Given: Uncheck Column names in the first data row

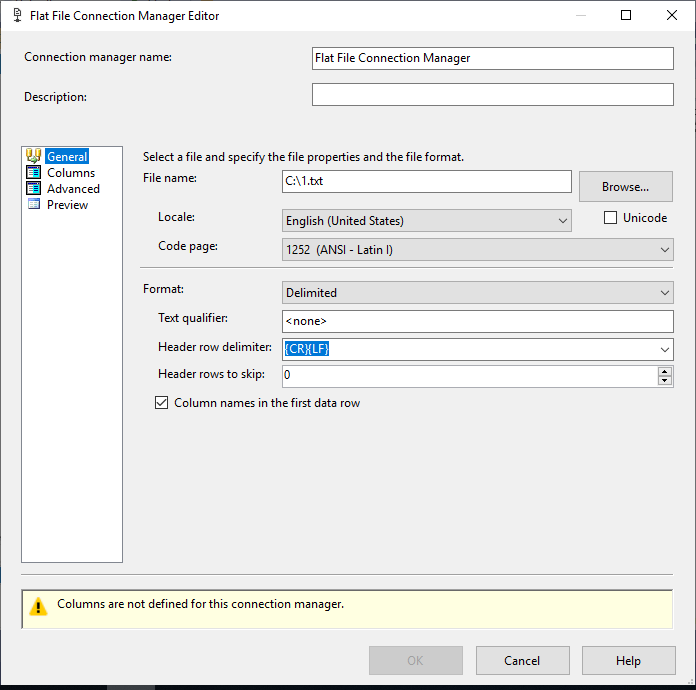Looking at the screenshot, I should coord(162,403).
